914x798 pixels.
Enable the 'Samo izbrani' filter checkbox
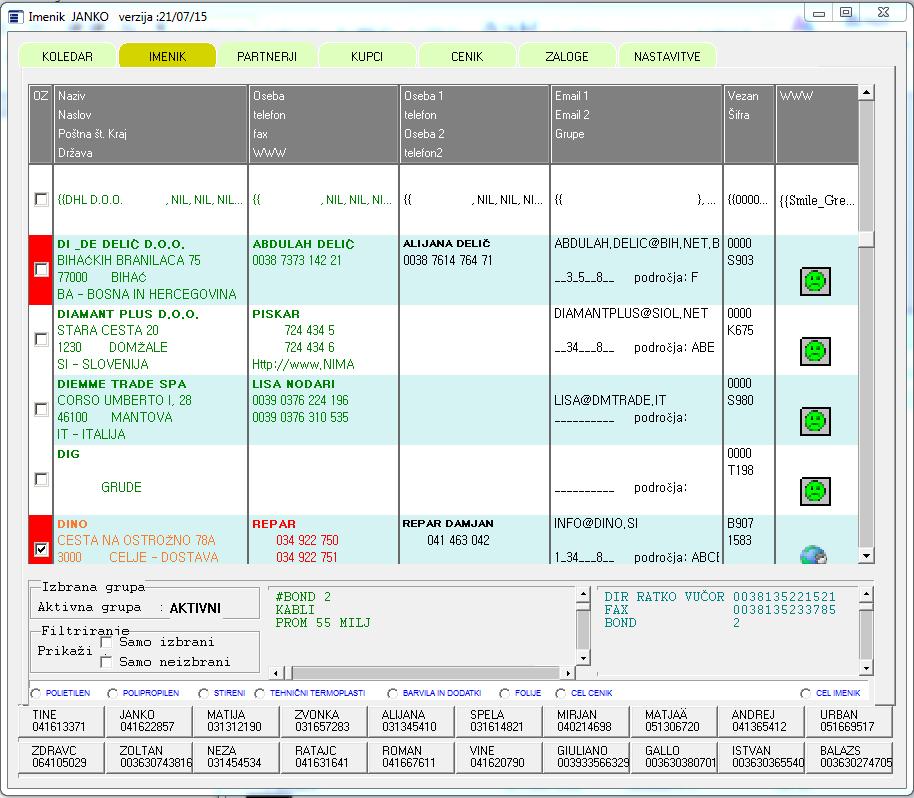(x=107, y=642)
